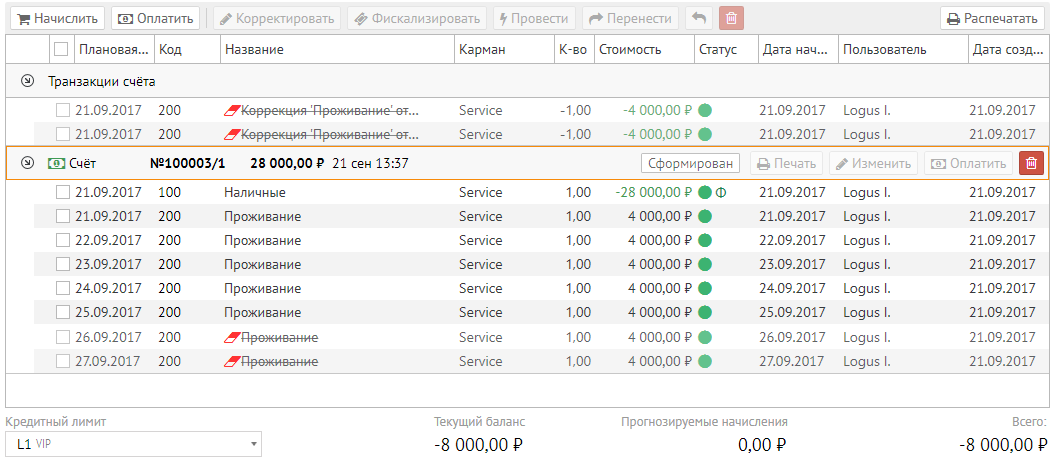Image resolution: width=1054 pixels, height=467 pixels.
Task: Toggle the select-all checkbox in table header
Action: (x=62, y=49)
